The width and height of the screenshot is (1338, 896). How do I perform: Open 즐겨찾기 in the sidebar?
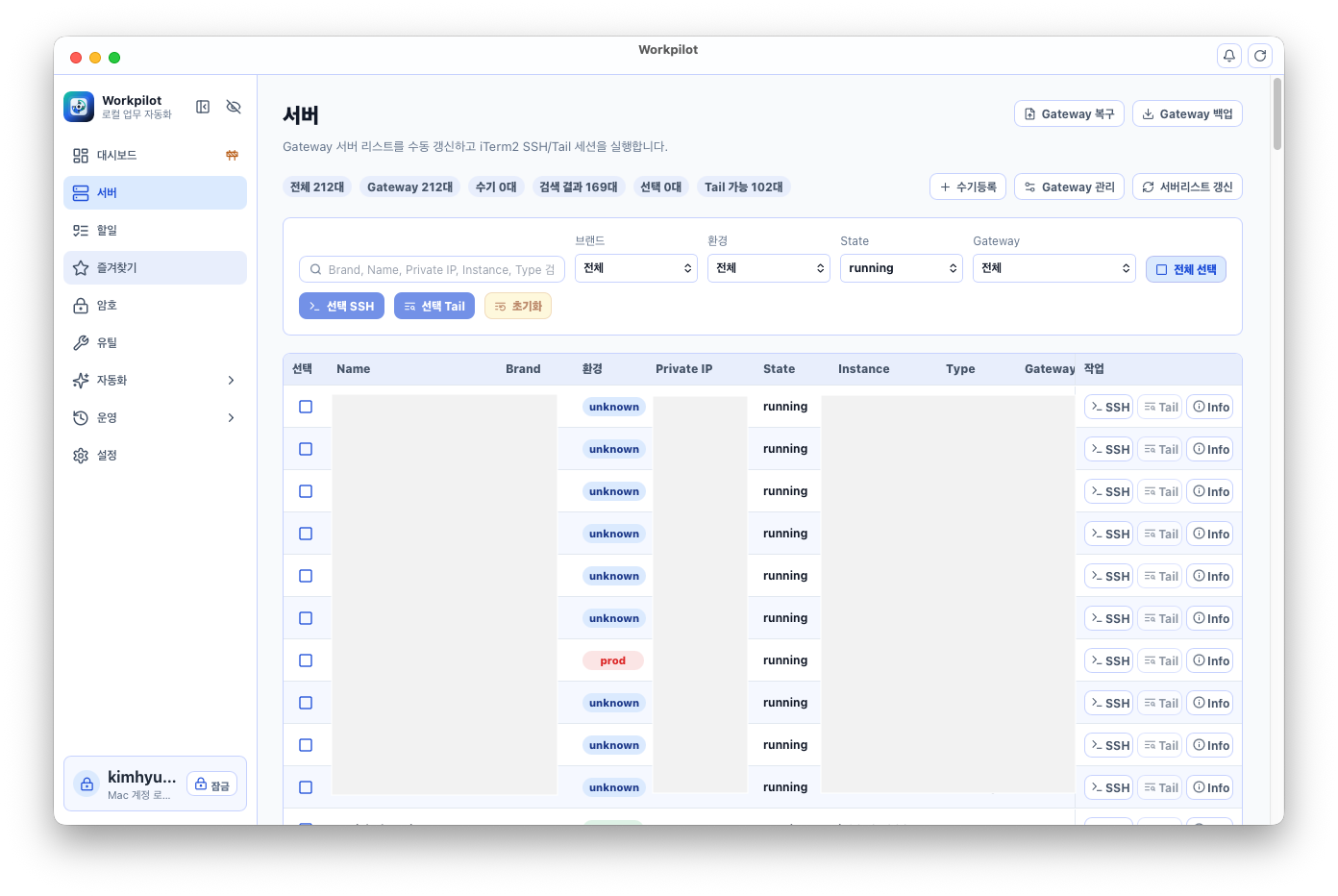(x=155, y=267)
